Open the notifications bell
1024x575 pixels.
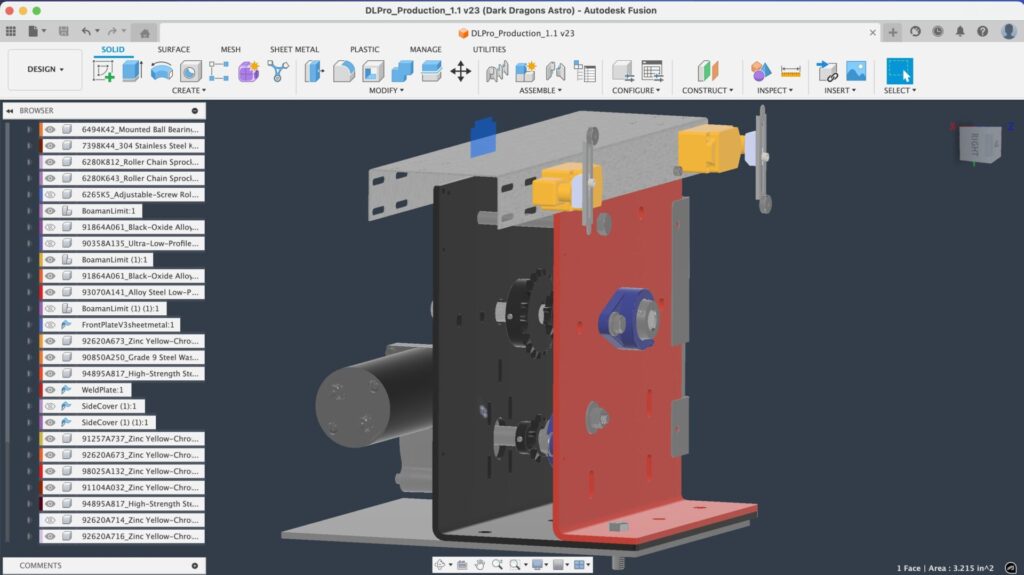(x=960, y=31)
